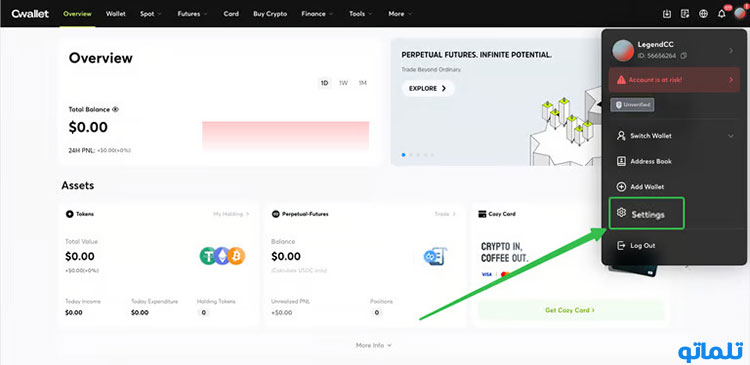Viewport: 750px width, 365px height.
Task: Select first banner carousel dot
Action: [404, 155]
